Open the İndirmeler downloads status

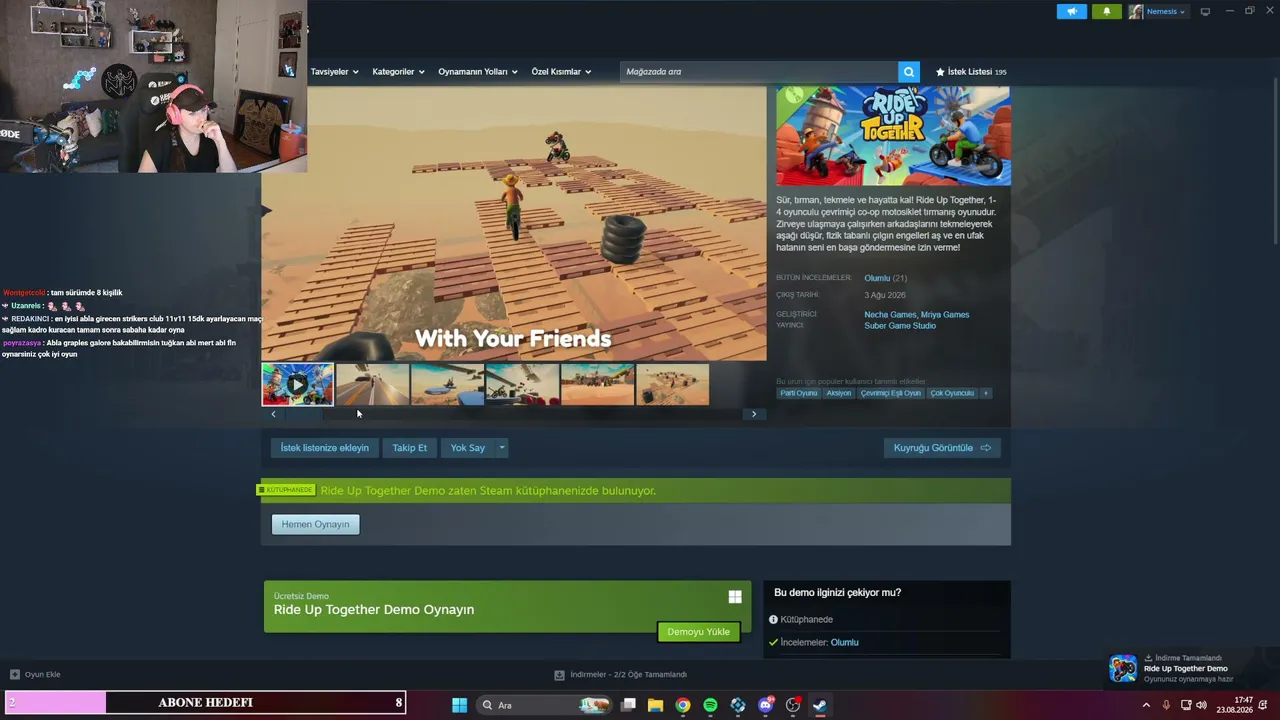pos(620,675)
